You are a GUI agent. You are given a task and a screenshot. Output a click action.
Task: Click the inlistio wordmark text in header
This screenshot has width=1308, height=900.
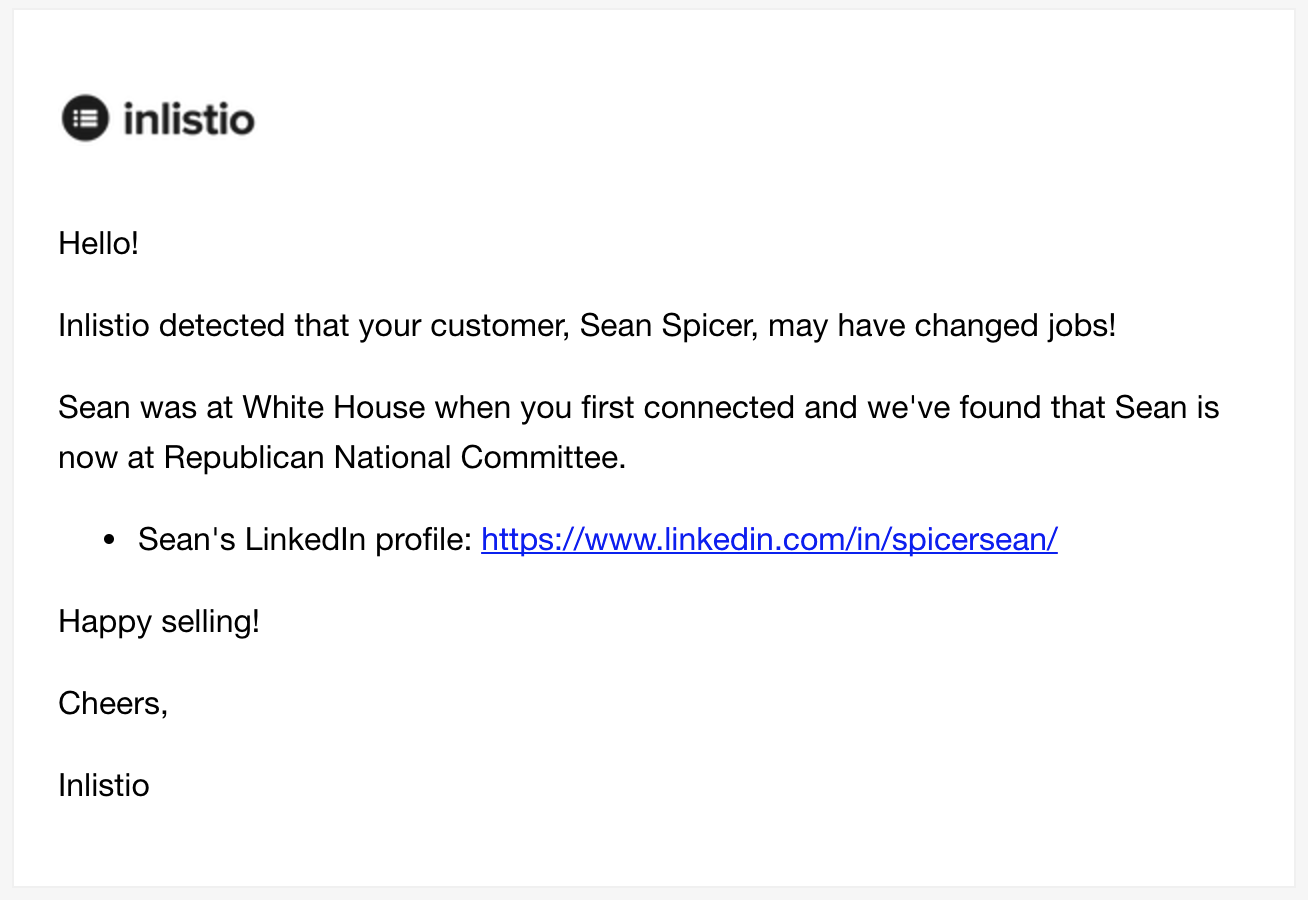[189, 119]
